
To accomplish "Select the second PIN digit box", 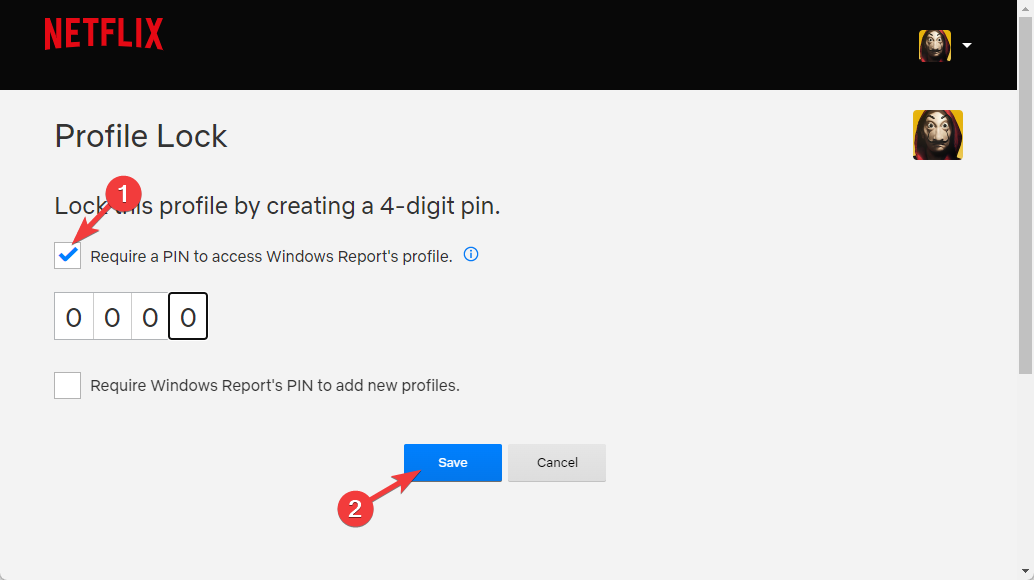I will pyautogui.click(x=112, y=316).
